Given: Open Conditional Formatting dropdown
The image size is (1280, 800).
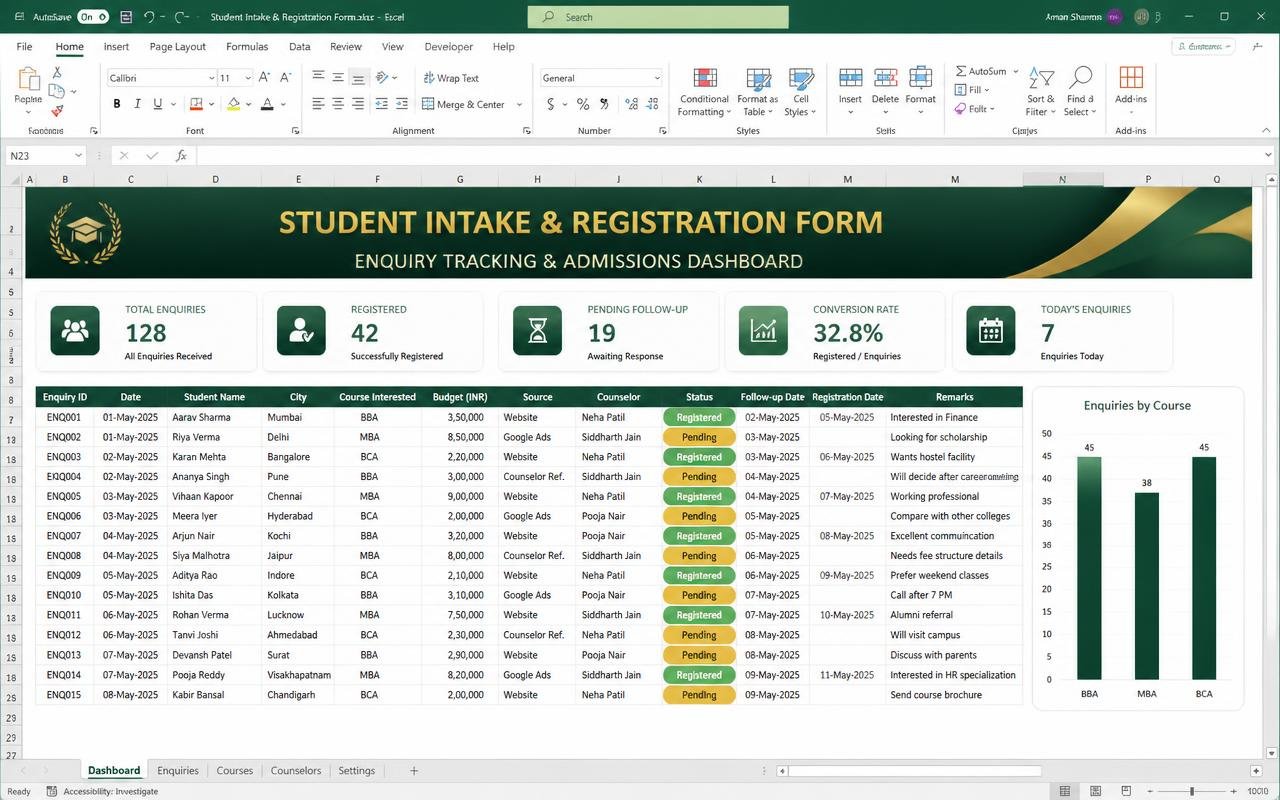Looking at the screenshot, I should pyautogui.click(x=705, y=93).
